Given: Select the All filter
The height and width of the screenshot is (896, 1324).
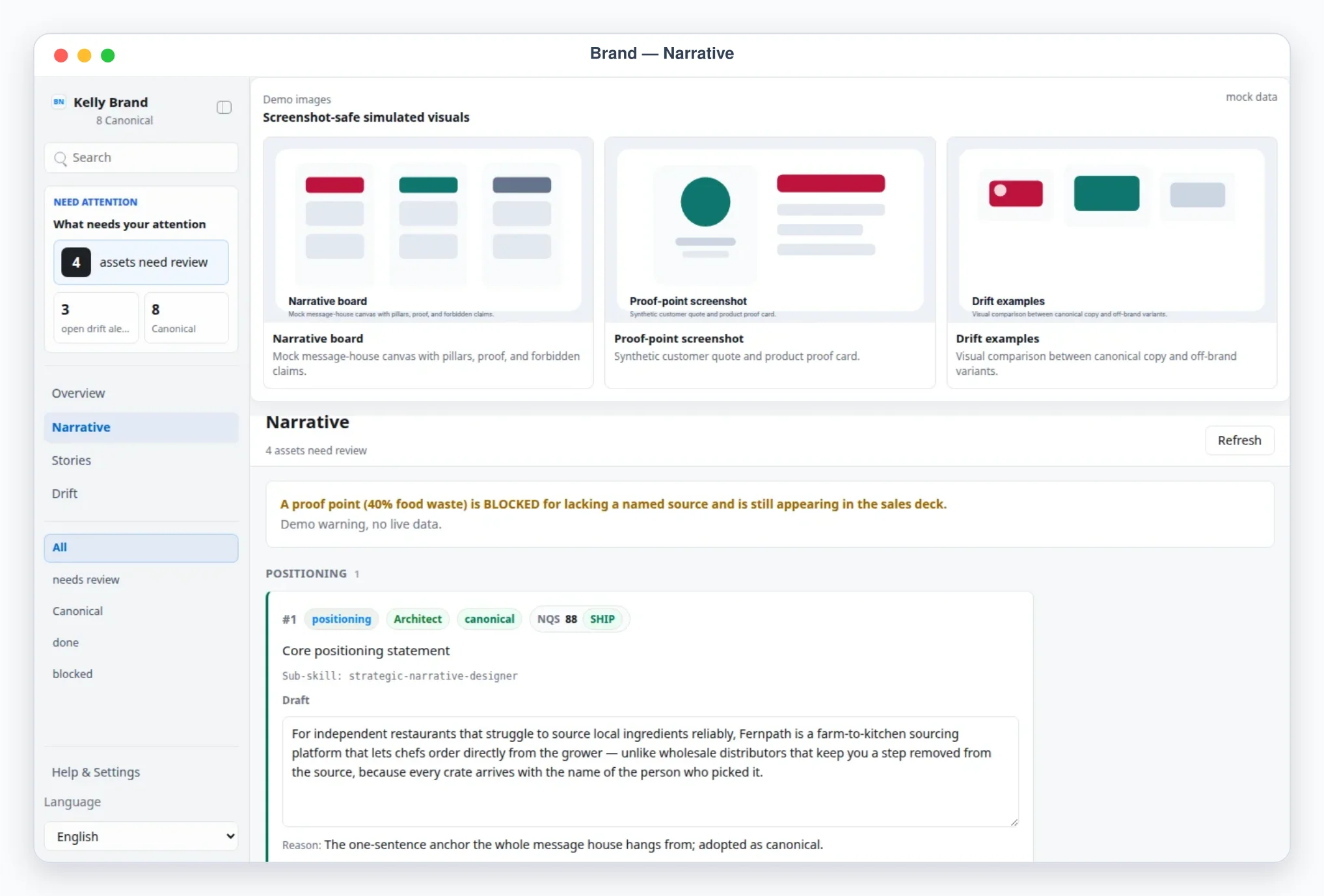Looking at the screenshot, I should (x=141, y=548).
